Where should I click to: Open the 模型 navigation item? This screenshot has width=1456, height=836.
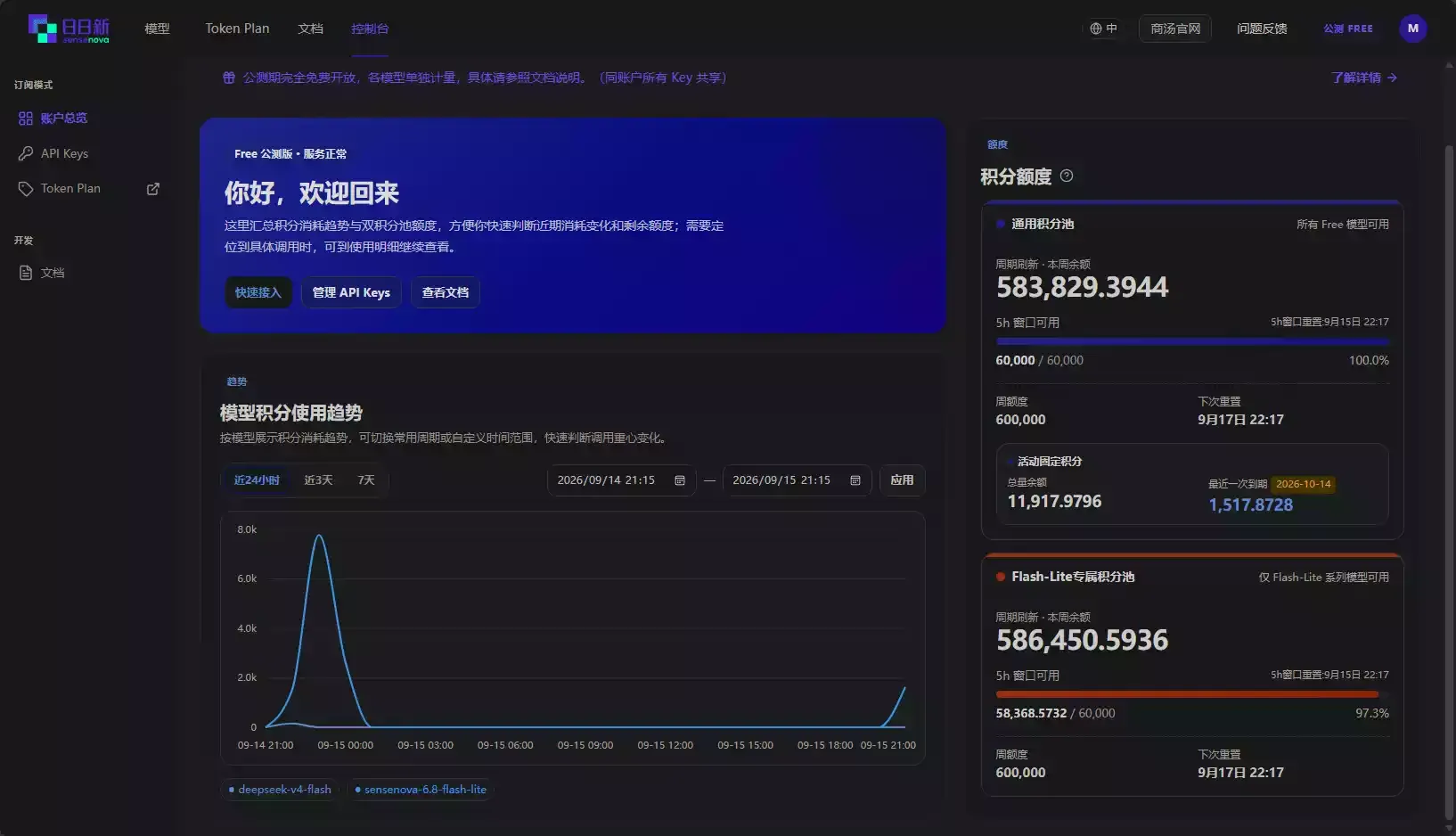pyautogui.click(x=157, y=29)
